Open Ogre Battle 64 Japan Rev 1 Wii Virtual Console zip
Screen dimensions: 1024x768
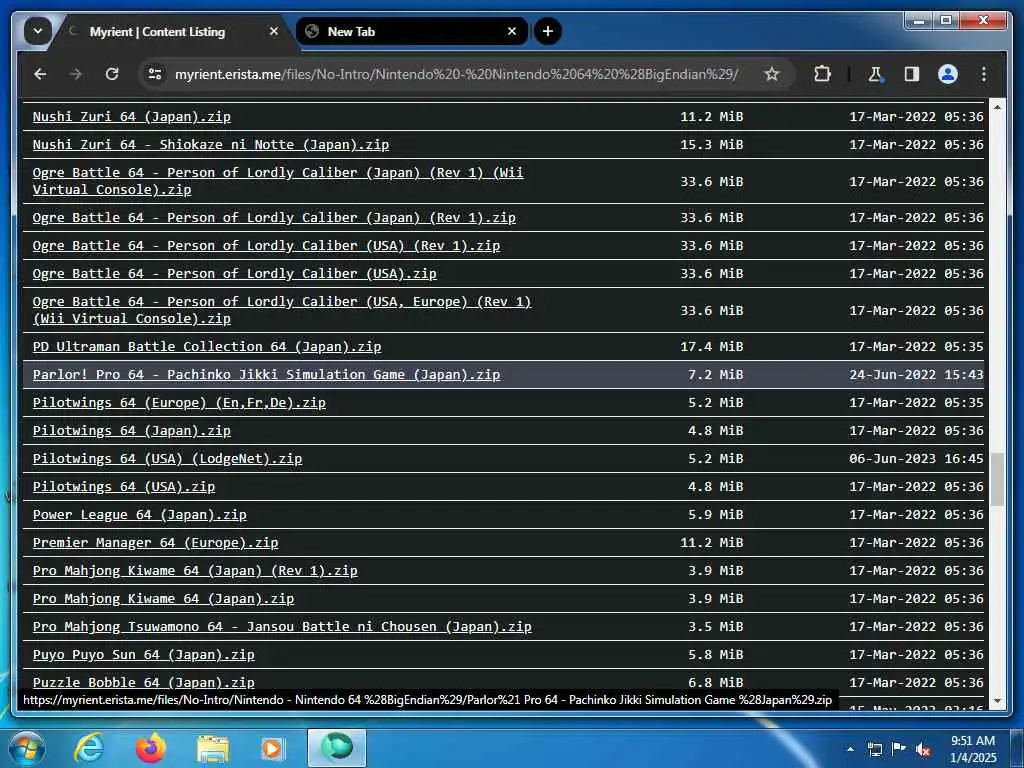pyautogui.click(x=278, y=182)
